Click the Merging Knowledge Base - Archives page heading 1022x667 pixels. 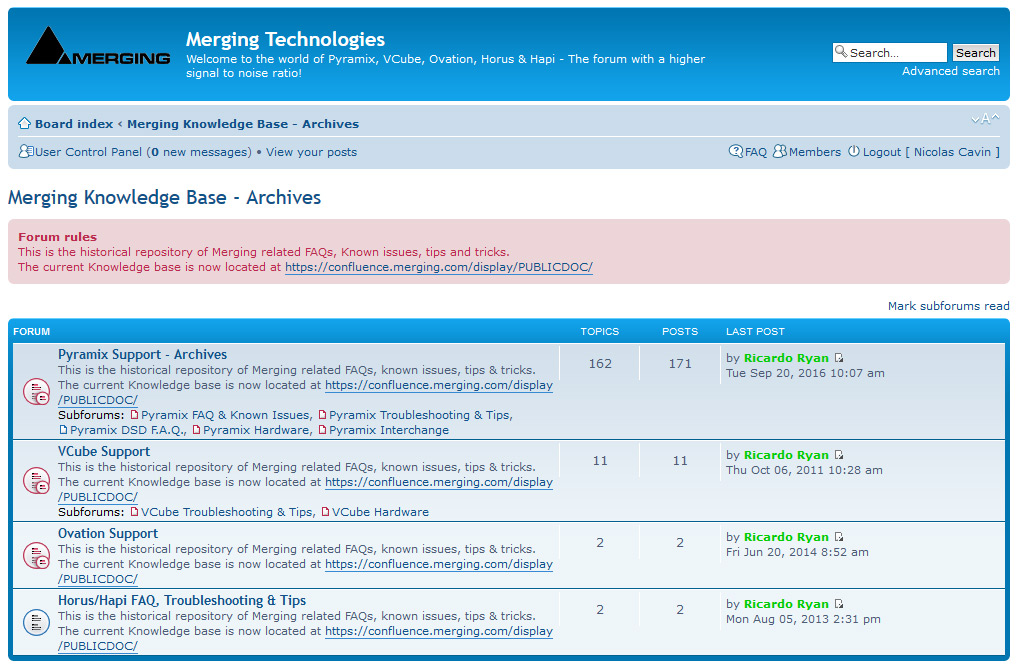pyautogui.click(x=164, y=198)
